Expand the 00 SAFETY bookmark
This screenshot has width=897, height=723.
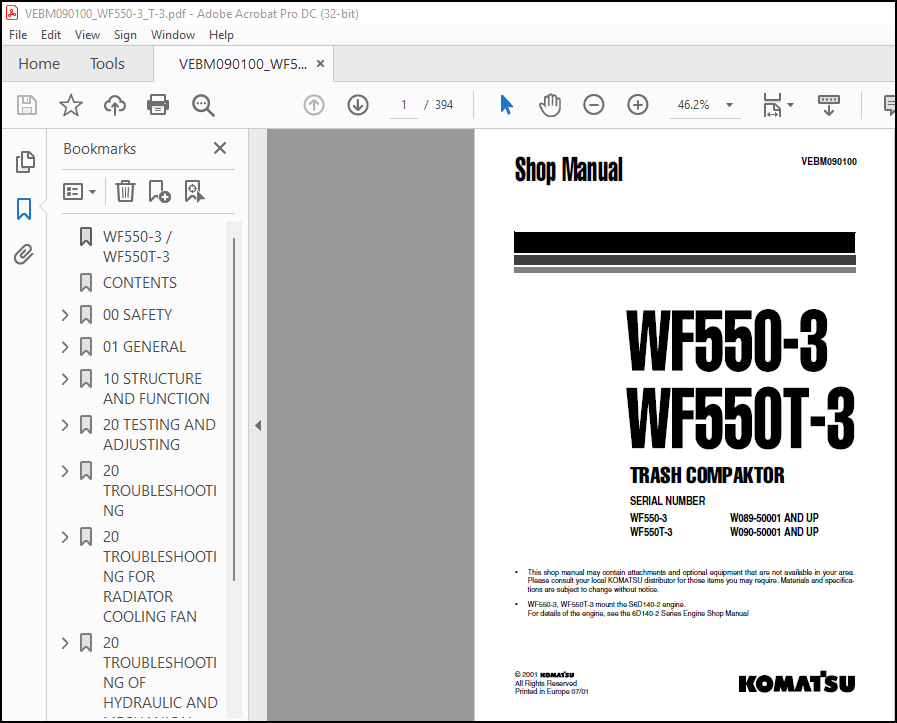coord(65,315)
